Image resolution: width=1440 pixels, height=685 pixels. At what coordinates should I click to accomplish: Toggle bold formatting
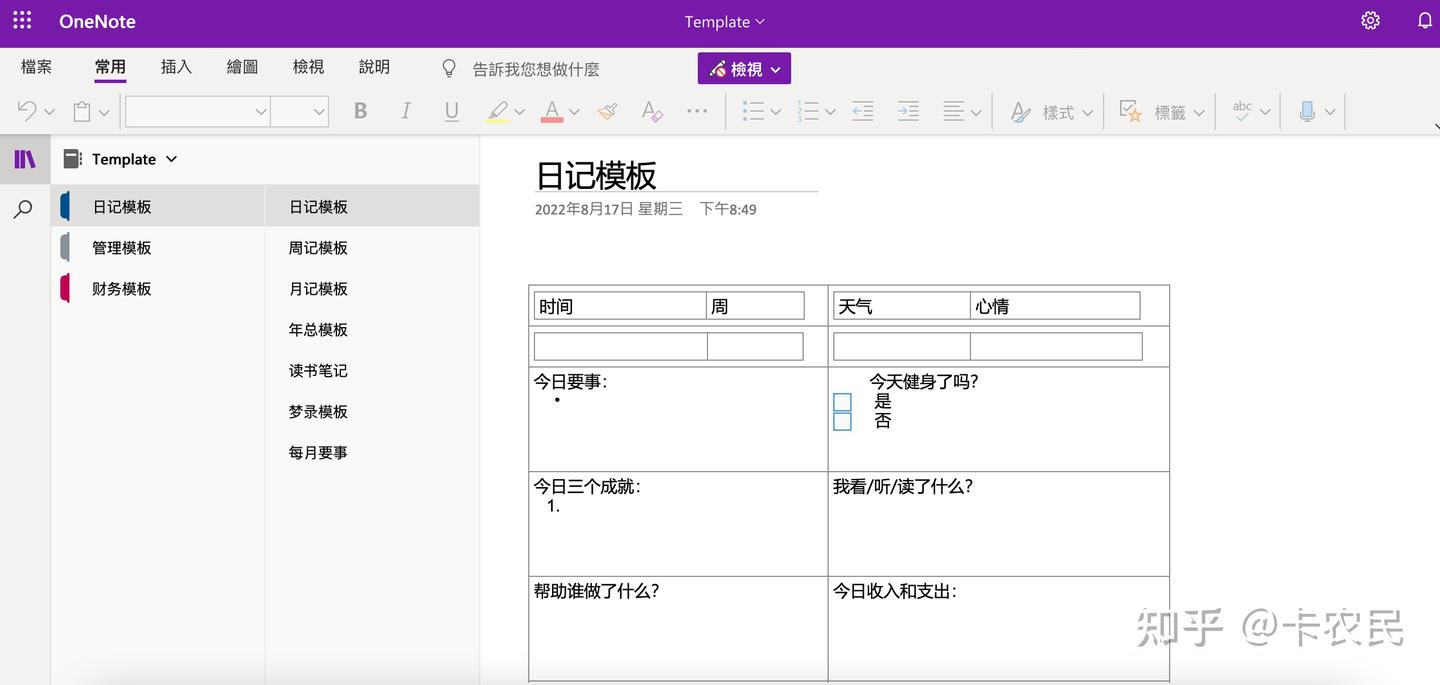pos(361,112)
